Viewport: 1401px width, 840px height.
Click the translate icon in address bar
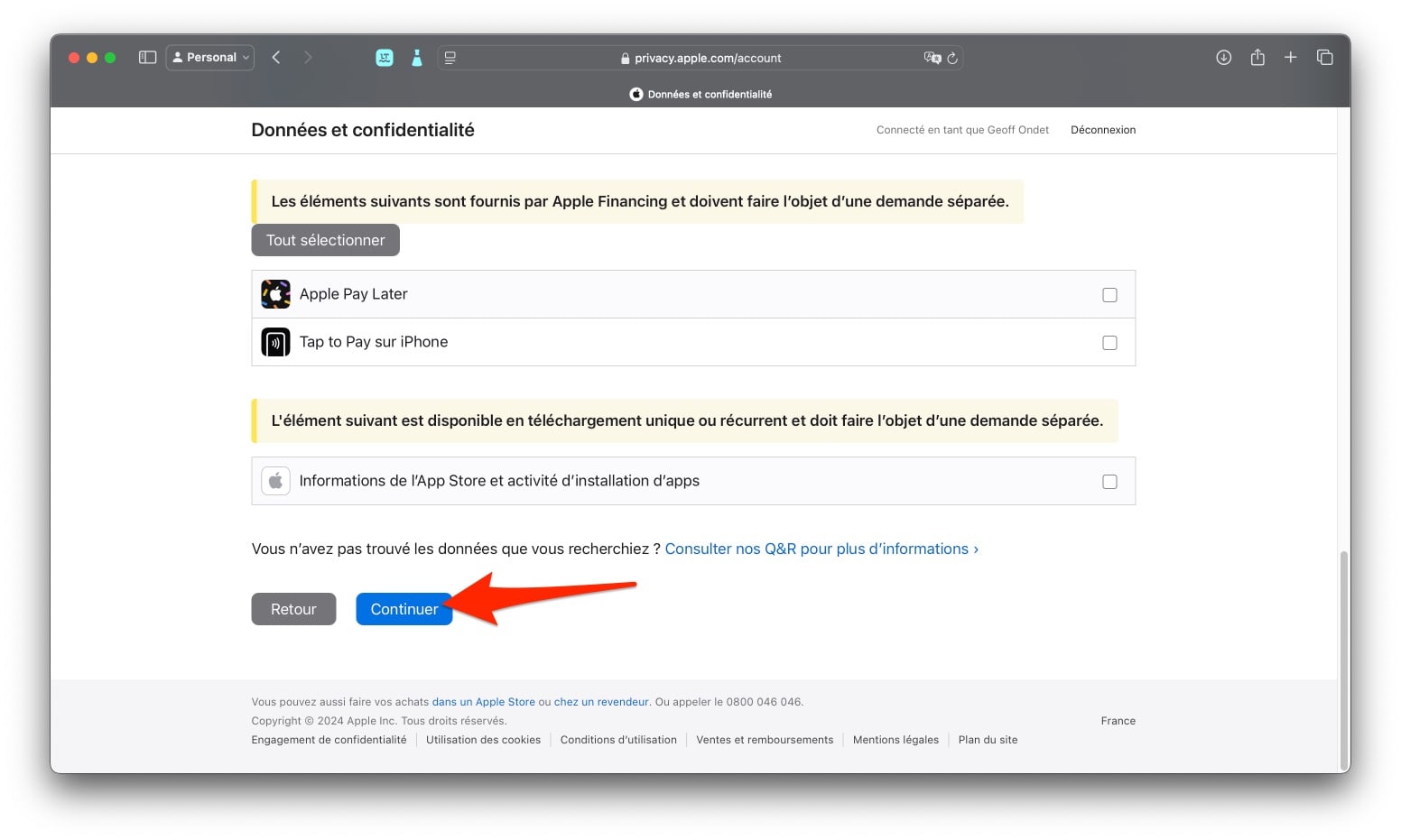coord(932,58)
